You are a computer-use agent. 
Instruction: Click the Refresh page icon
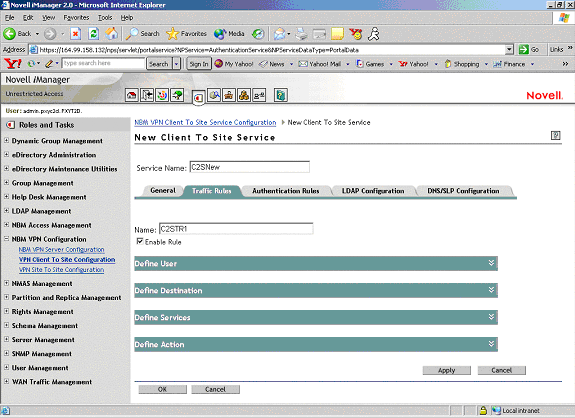pos(94,34)
